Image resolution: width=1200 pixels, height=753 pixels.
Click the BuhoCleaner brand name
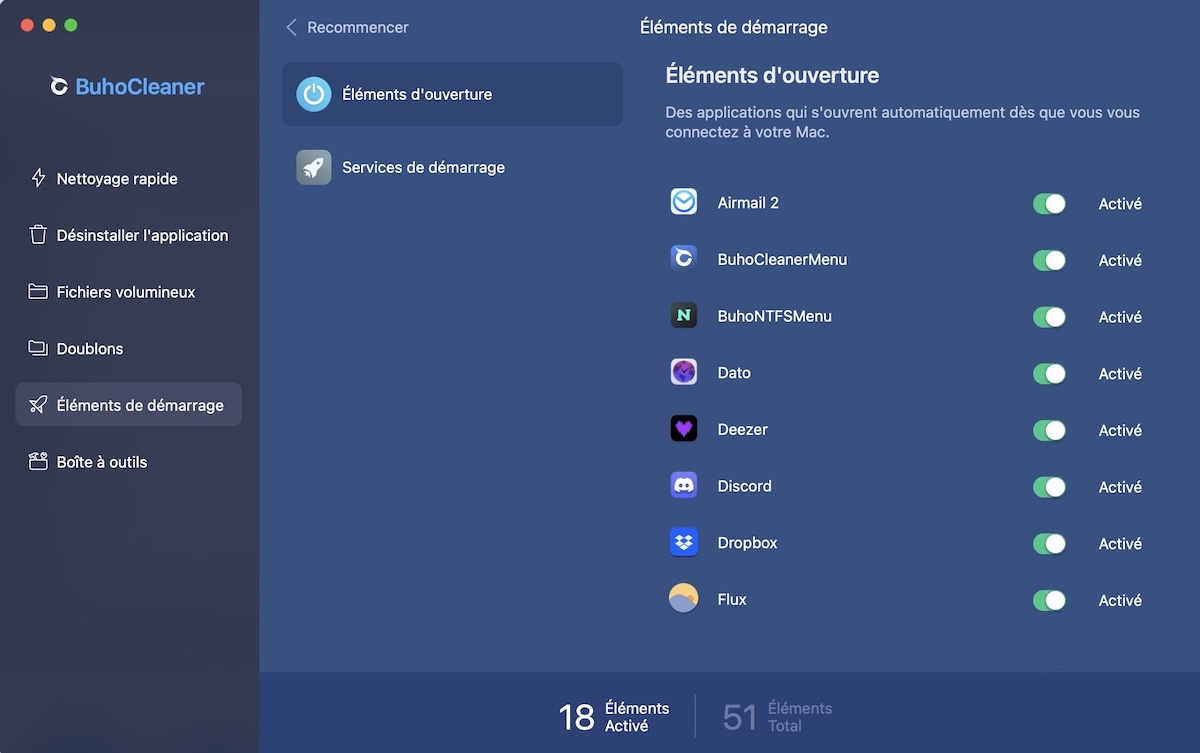pos(140,87)
